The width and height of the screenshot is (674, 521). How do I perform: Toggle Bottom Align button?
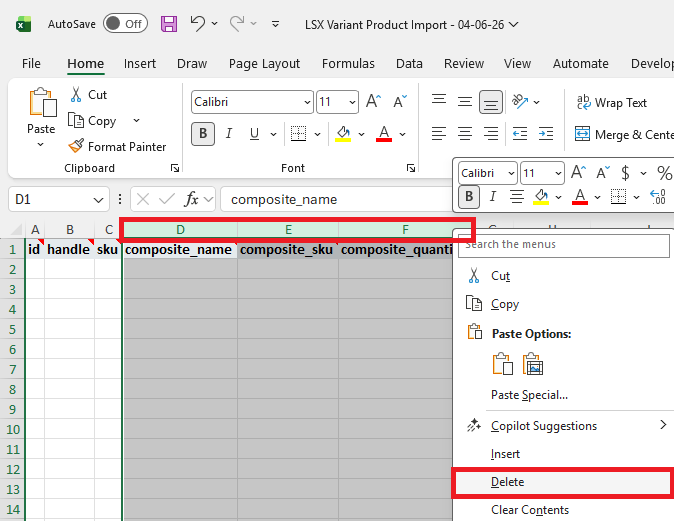click(x=491, y=102)
